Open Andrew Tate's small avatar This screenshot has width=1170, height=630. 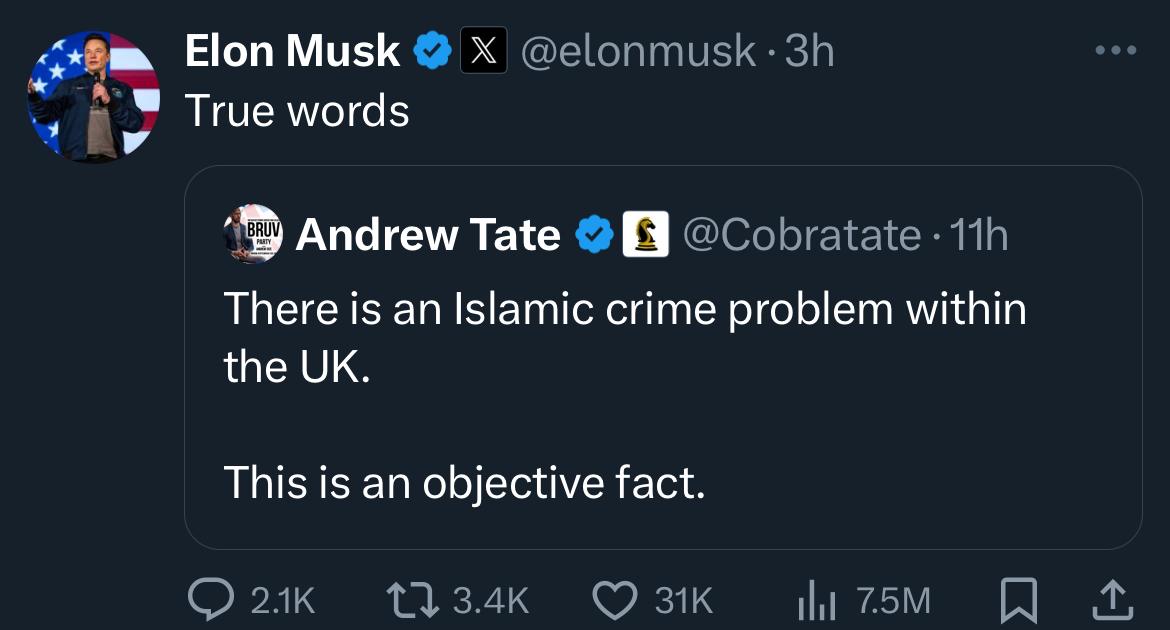pos(253,236)
